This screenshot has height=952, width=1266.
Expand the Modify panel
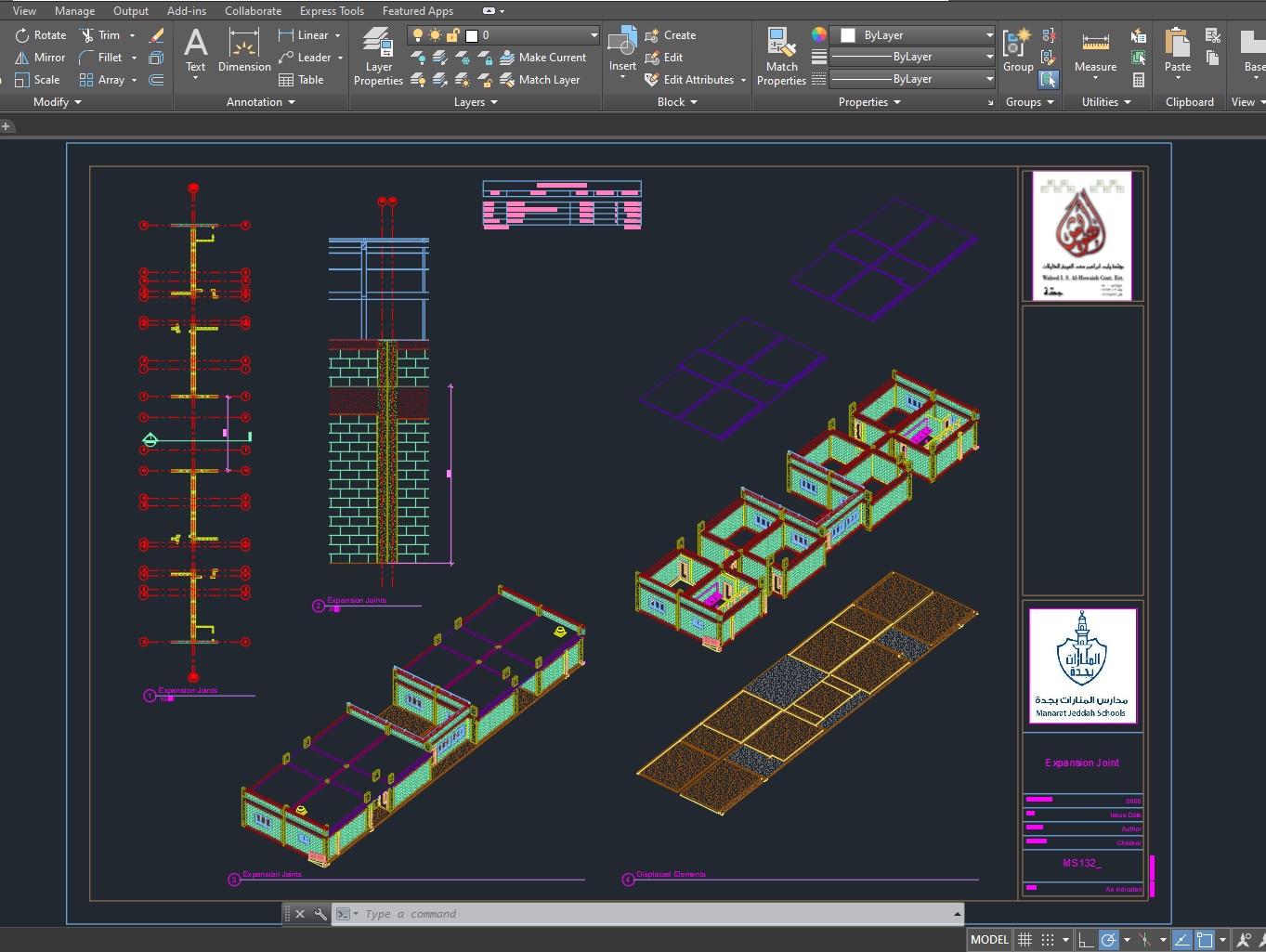click(x=57, y=102)
